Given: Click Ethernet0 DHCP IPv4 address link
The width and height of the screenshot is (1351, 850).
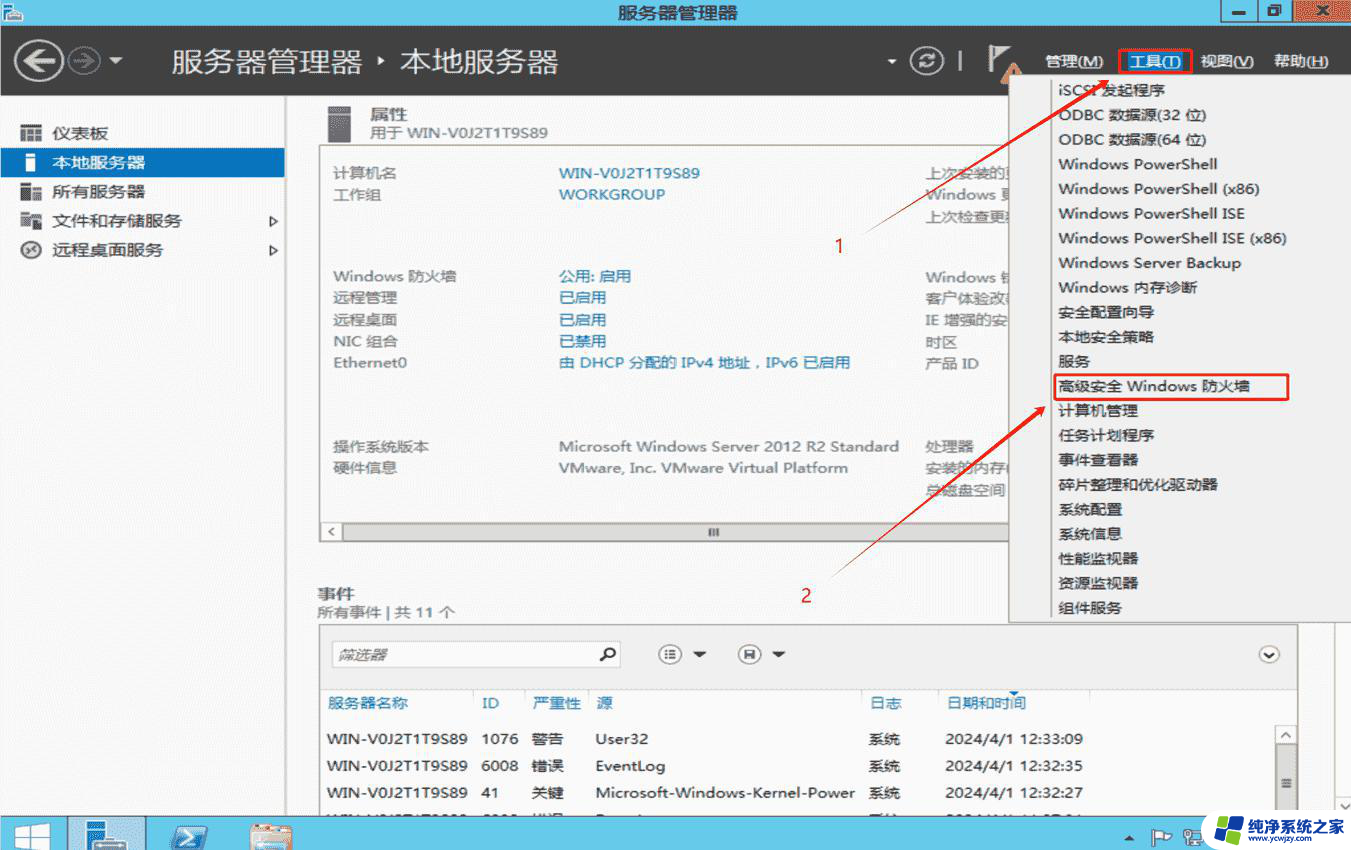Looking at the screenshot, I should pyautogui.click(x=704, y=363).
